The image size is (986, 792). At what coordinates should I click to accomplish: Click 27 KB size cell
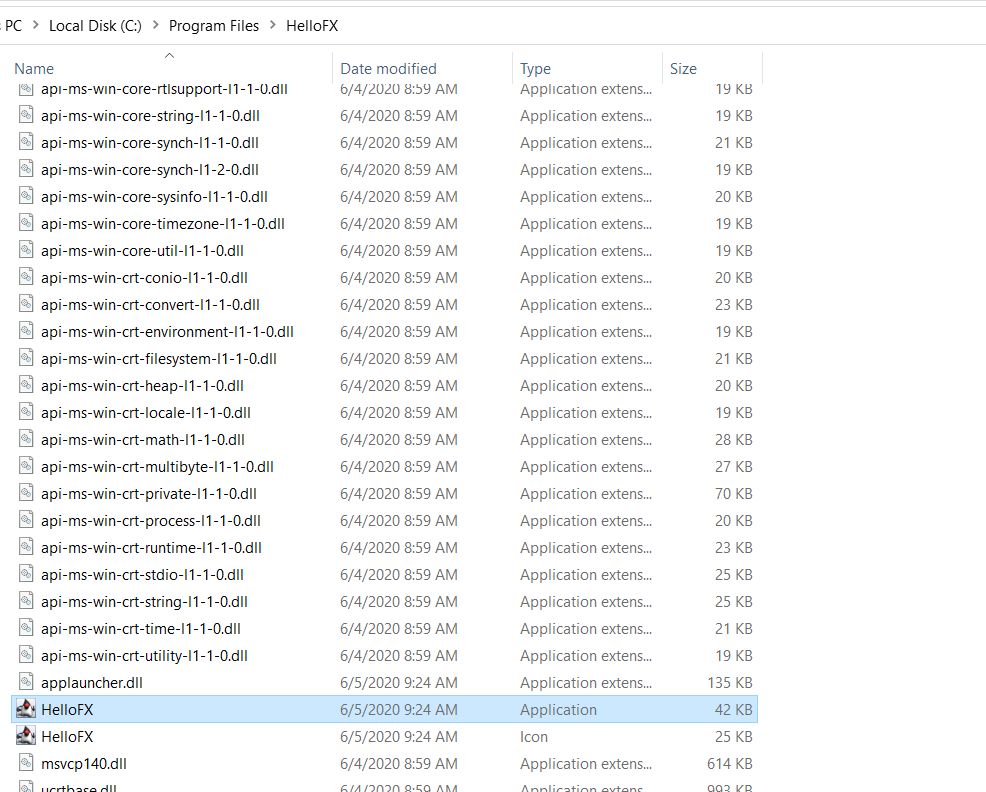(733, 467)
